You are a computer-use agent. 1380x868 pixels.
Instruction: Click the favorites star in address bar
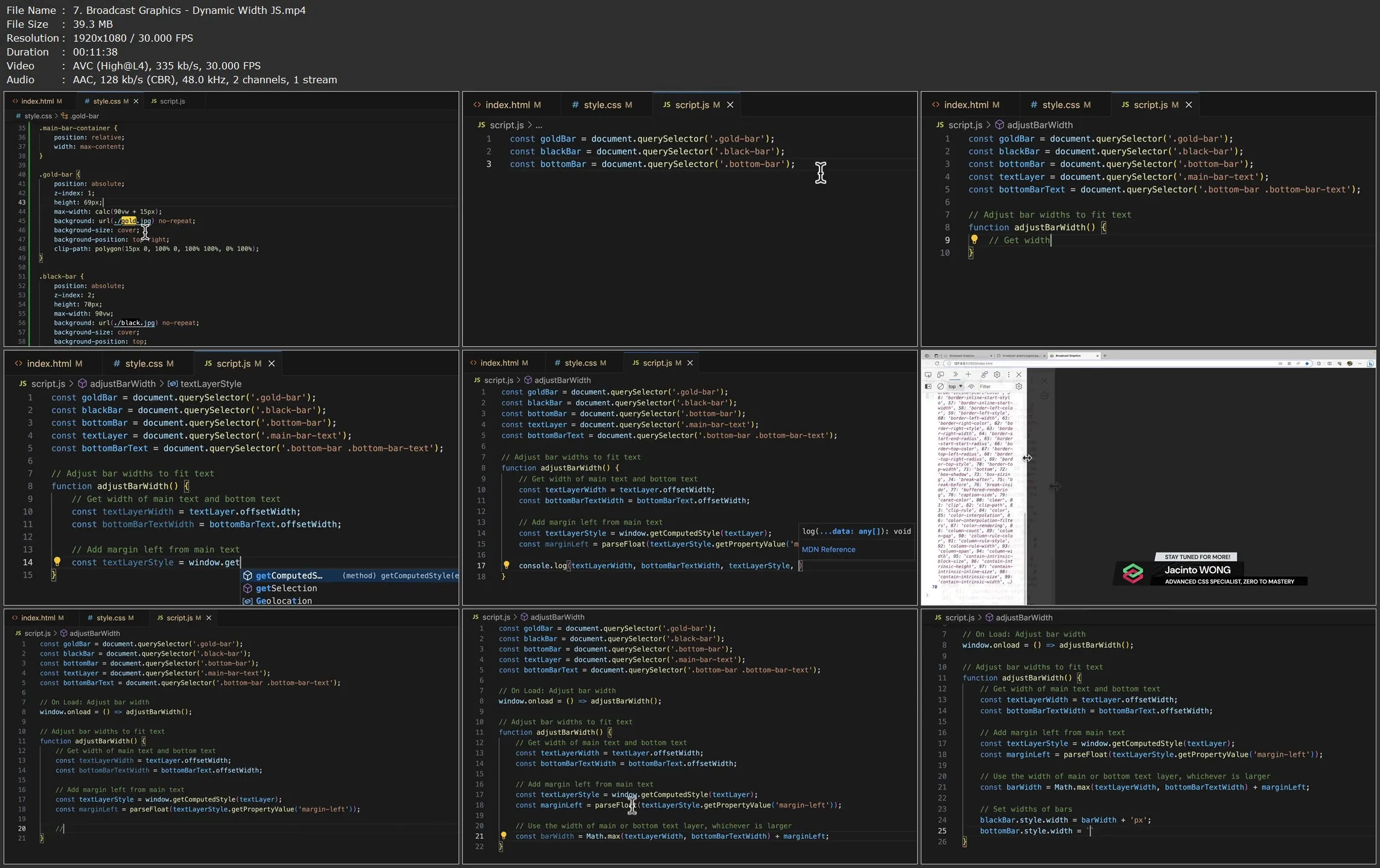click(1307, 364)
